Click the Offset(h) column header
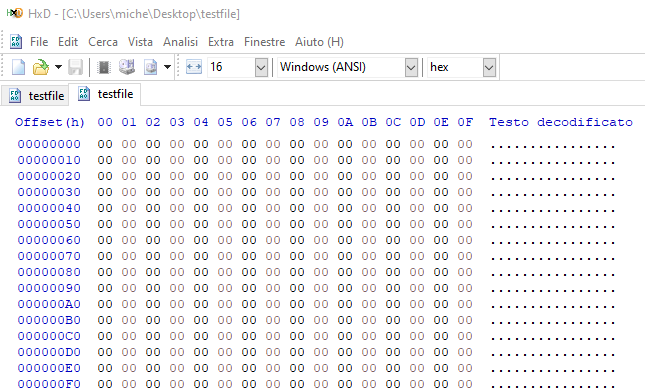 50,122
